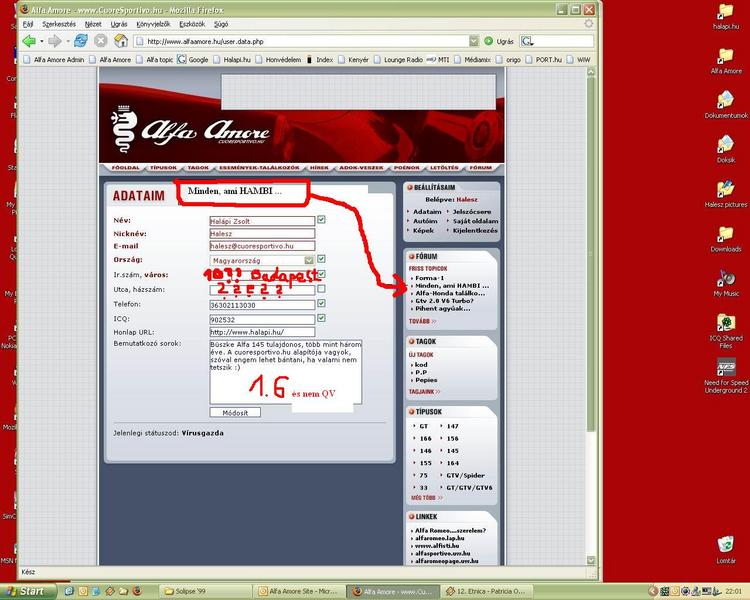Screen dimensions: 750x600
Task: Open the Back button history dropdown arrow
Action: click(42, 41)
